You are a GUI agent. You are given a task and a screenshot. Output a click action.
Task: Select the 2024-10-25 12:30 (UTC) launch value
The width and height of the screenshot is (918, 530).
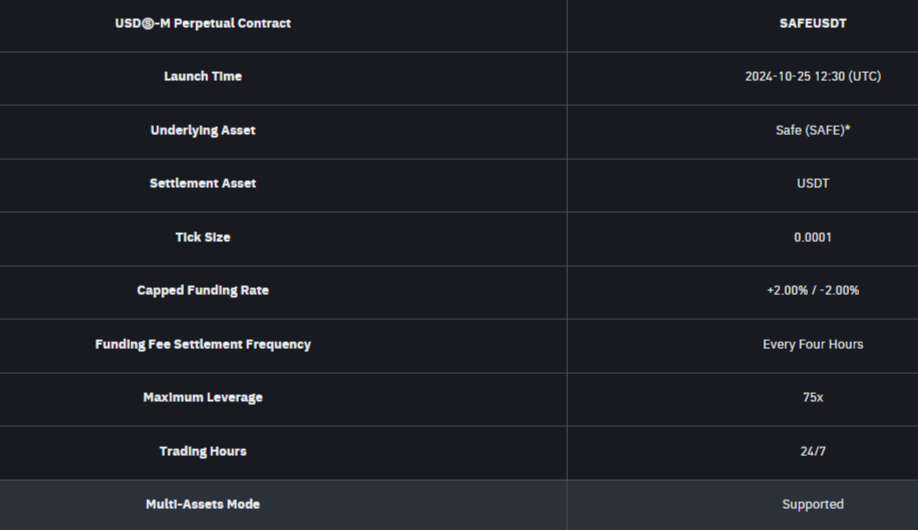click(x=813, y=76)
